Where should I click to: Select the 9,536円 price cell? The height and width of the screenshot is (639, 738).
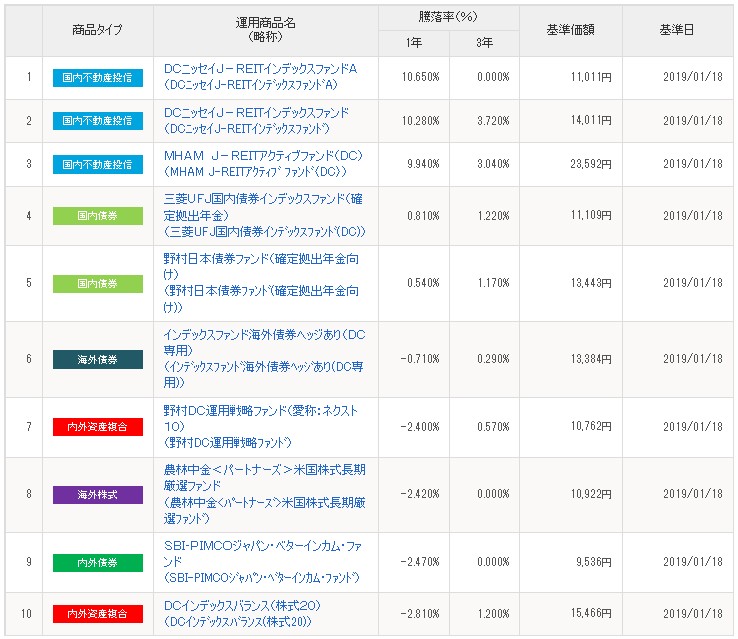(571, 562)
